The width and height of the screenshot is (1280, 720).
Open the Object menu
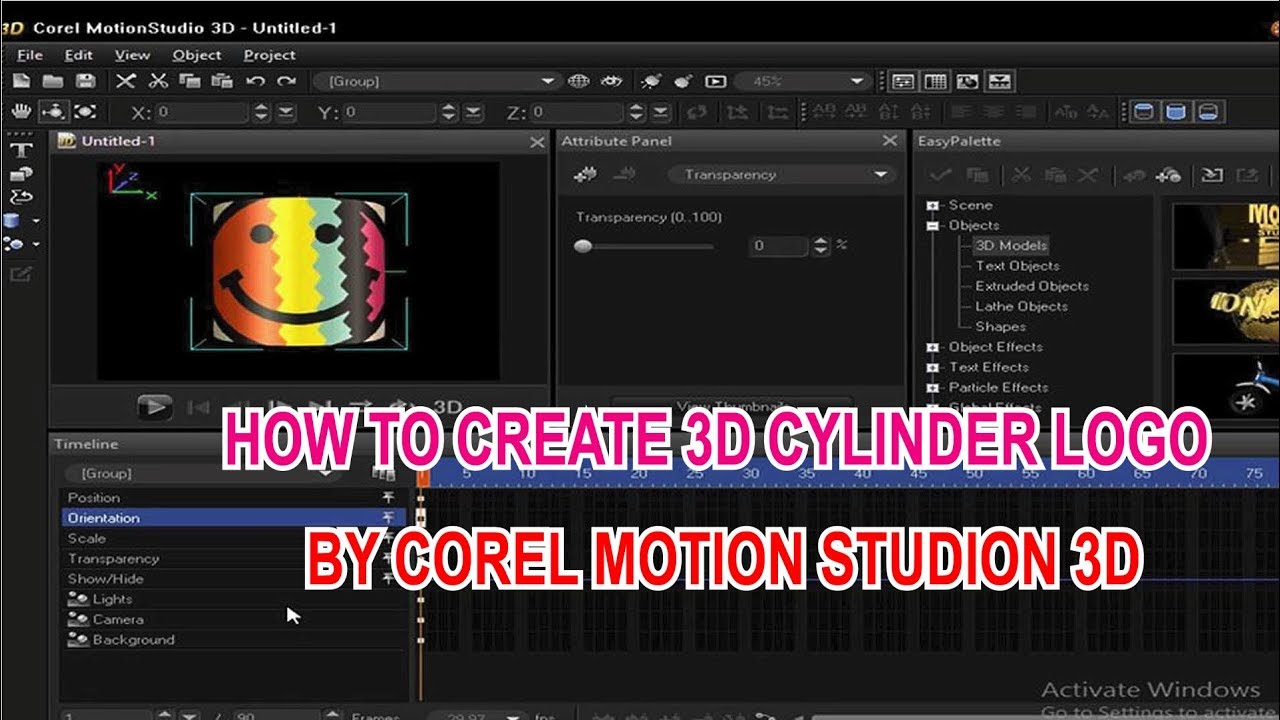[x=197, y=55]
